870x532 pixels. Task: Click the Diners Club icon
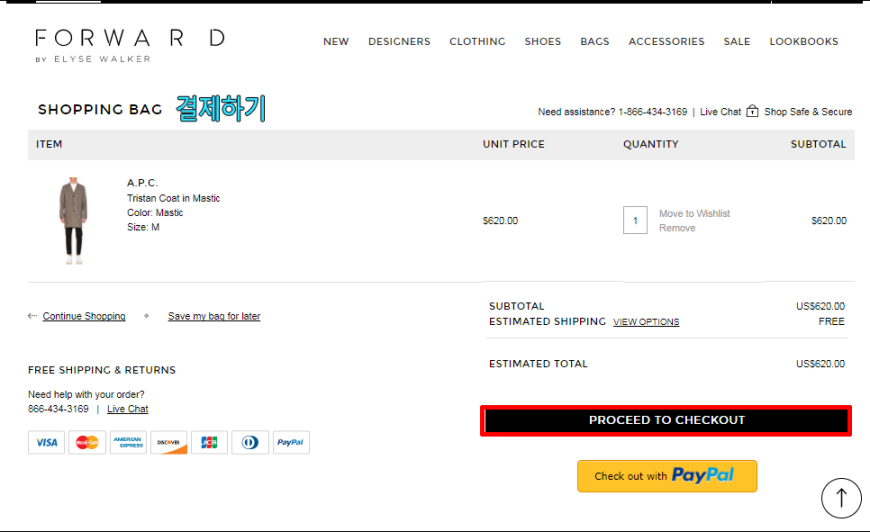(250, 442)
